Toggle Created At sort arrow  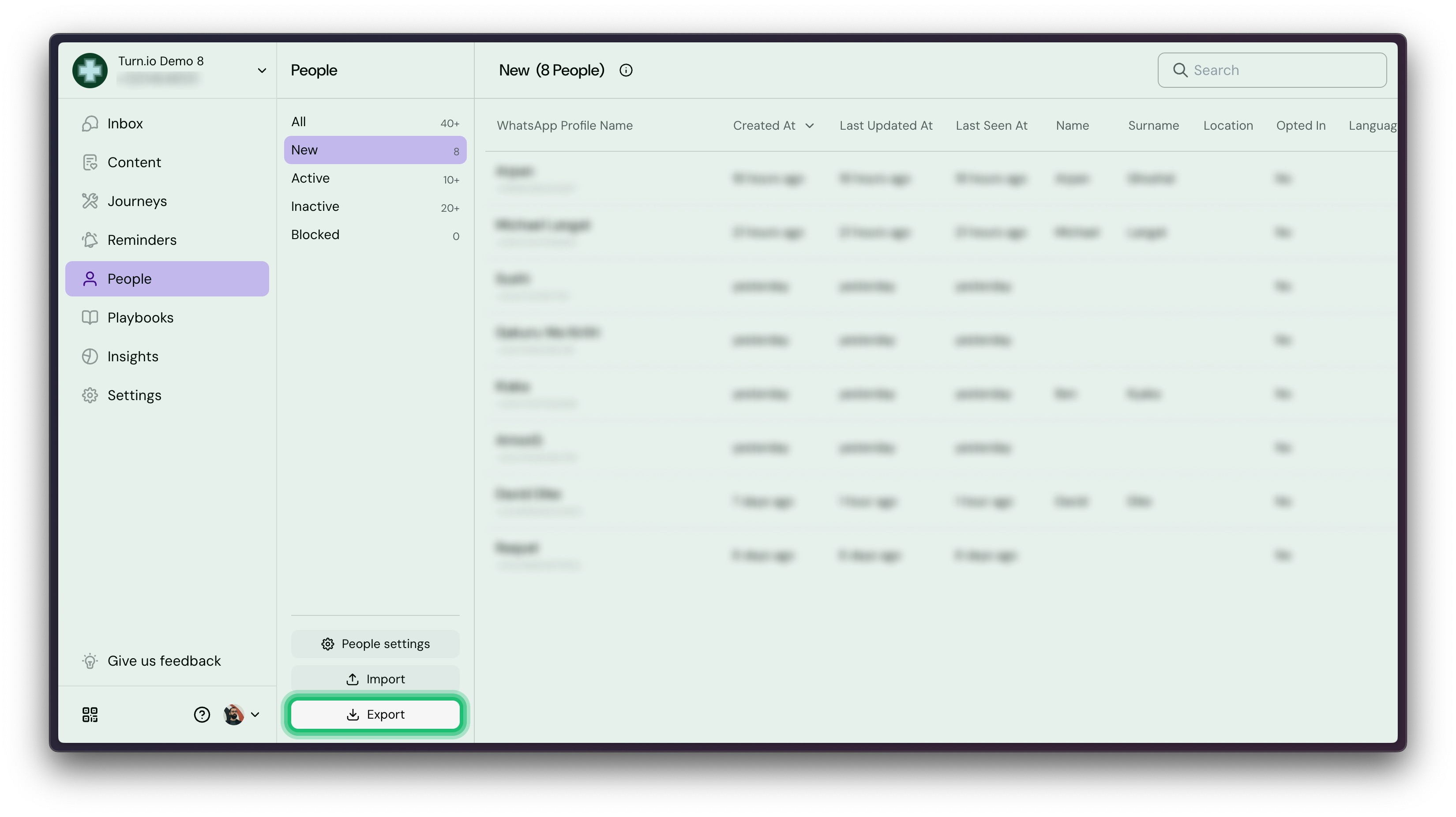pos(809,126)
